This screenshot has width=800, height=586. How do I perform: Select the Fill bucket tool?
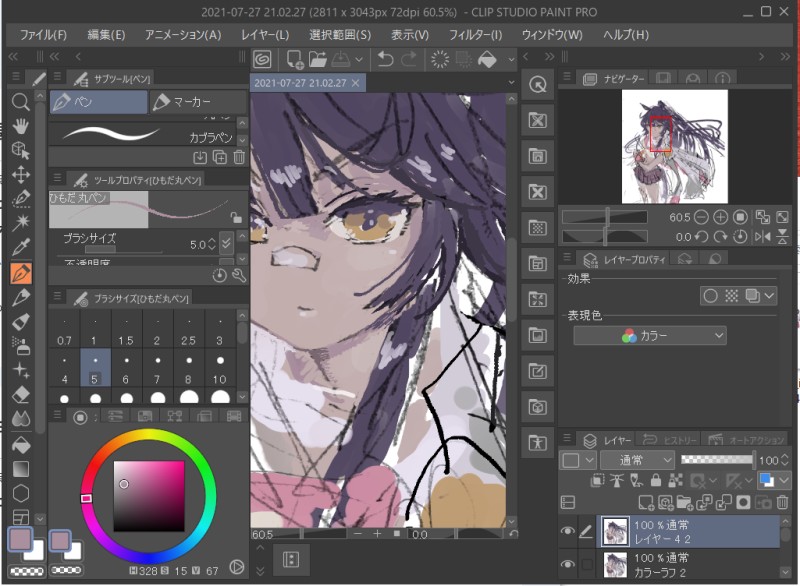click(20, 444)
